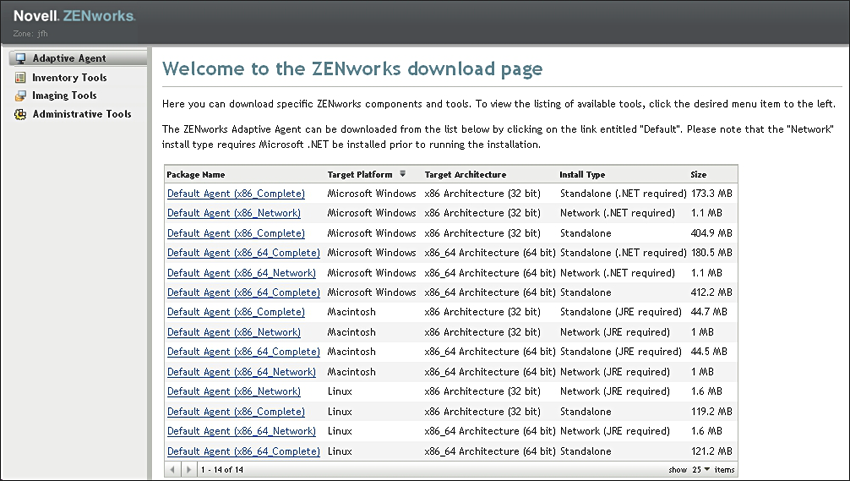Toggle the Target Platform sort arrow
The image size is (850, 481).
403,174
